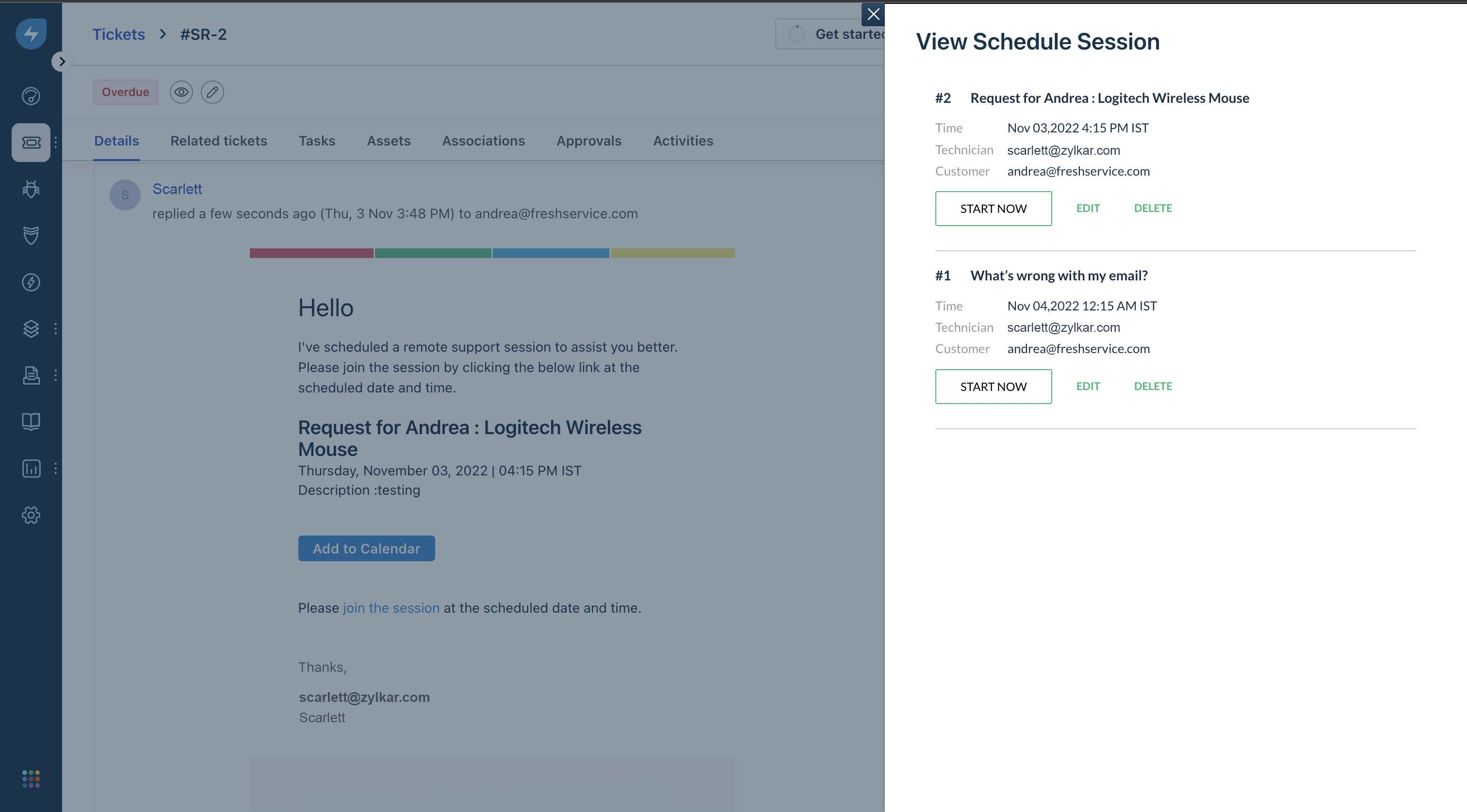Screen dimensions: 1467x812
Task: Open the dashboard gauge icon in sidebar
Action: (x=31, y=96)
